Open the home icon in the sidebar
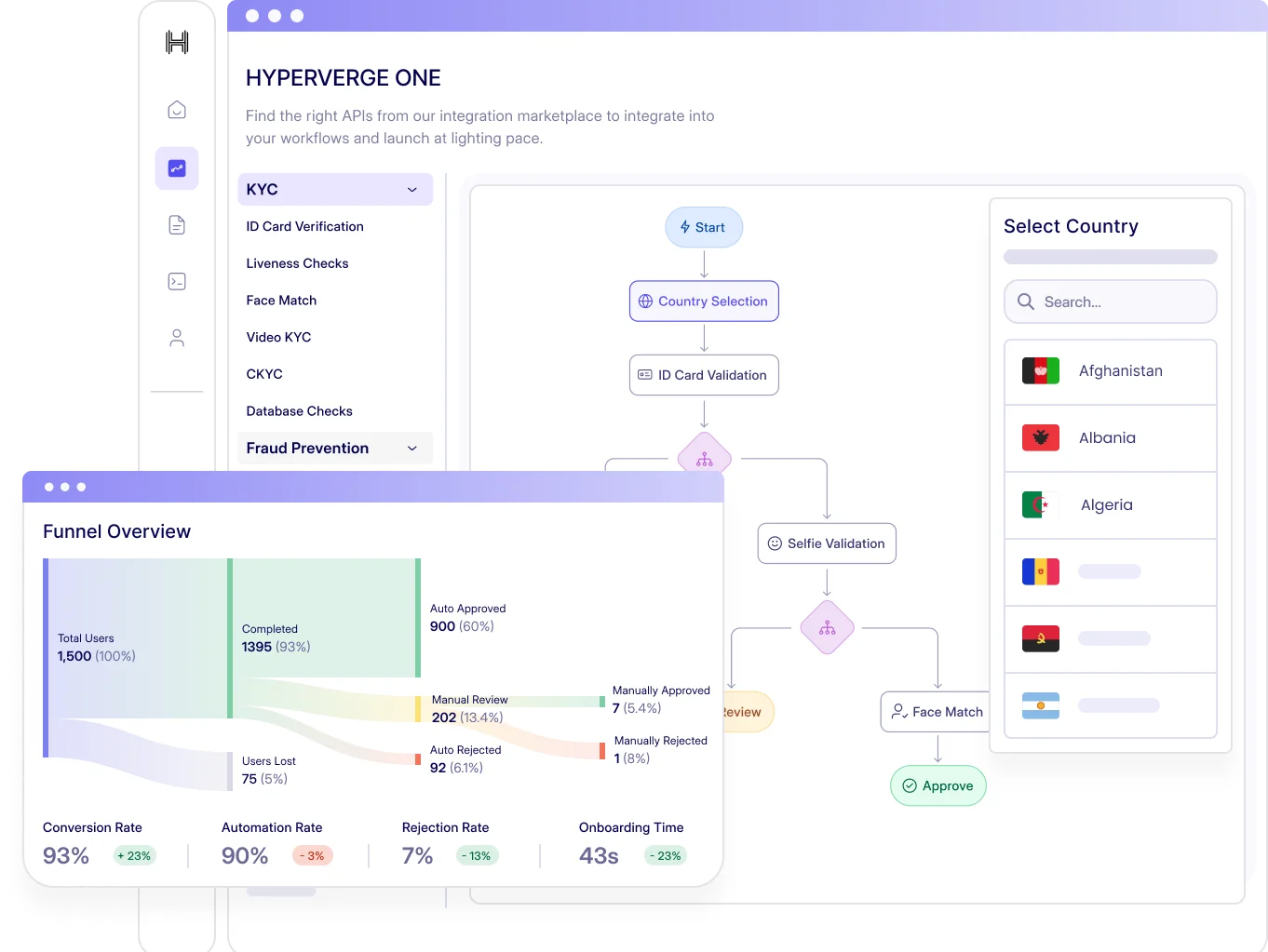This screenshot has width=1268, height=952. click(x=177, y=110)
